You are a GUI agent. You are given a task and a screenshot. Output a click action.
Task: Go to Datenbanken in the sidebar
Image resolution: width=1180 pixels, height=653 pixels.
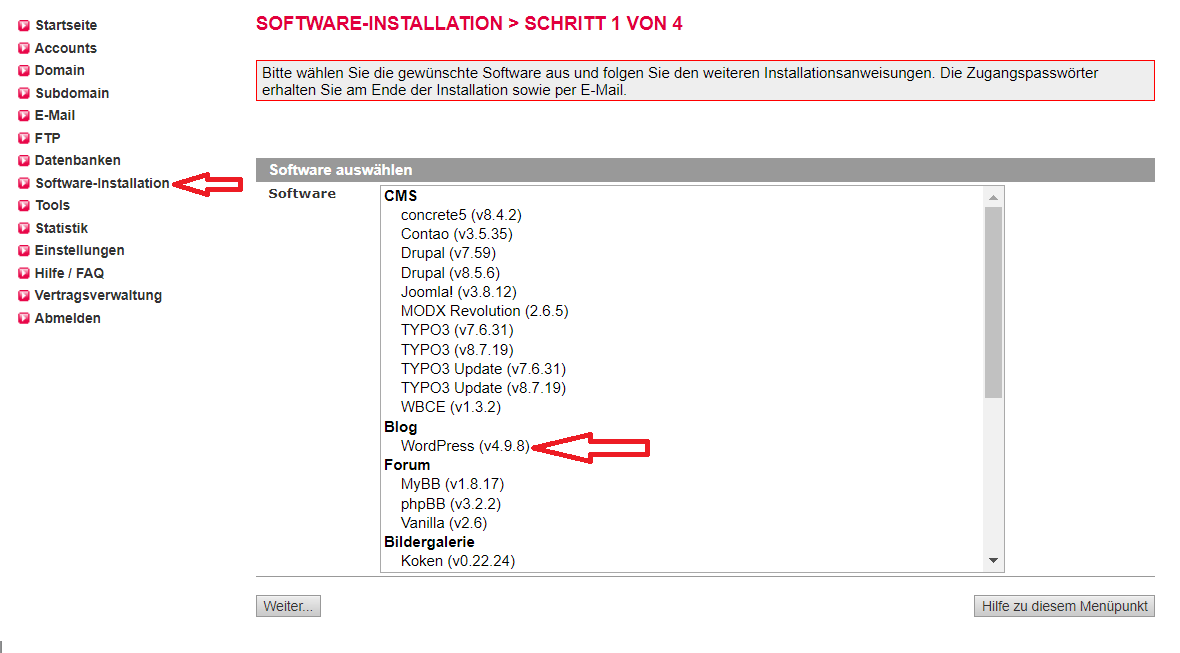[78, 160]
